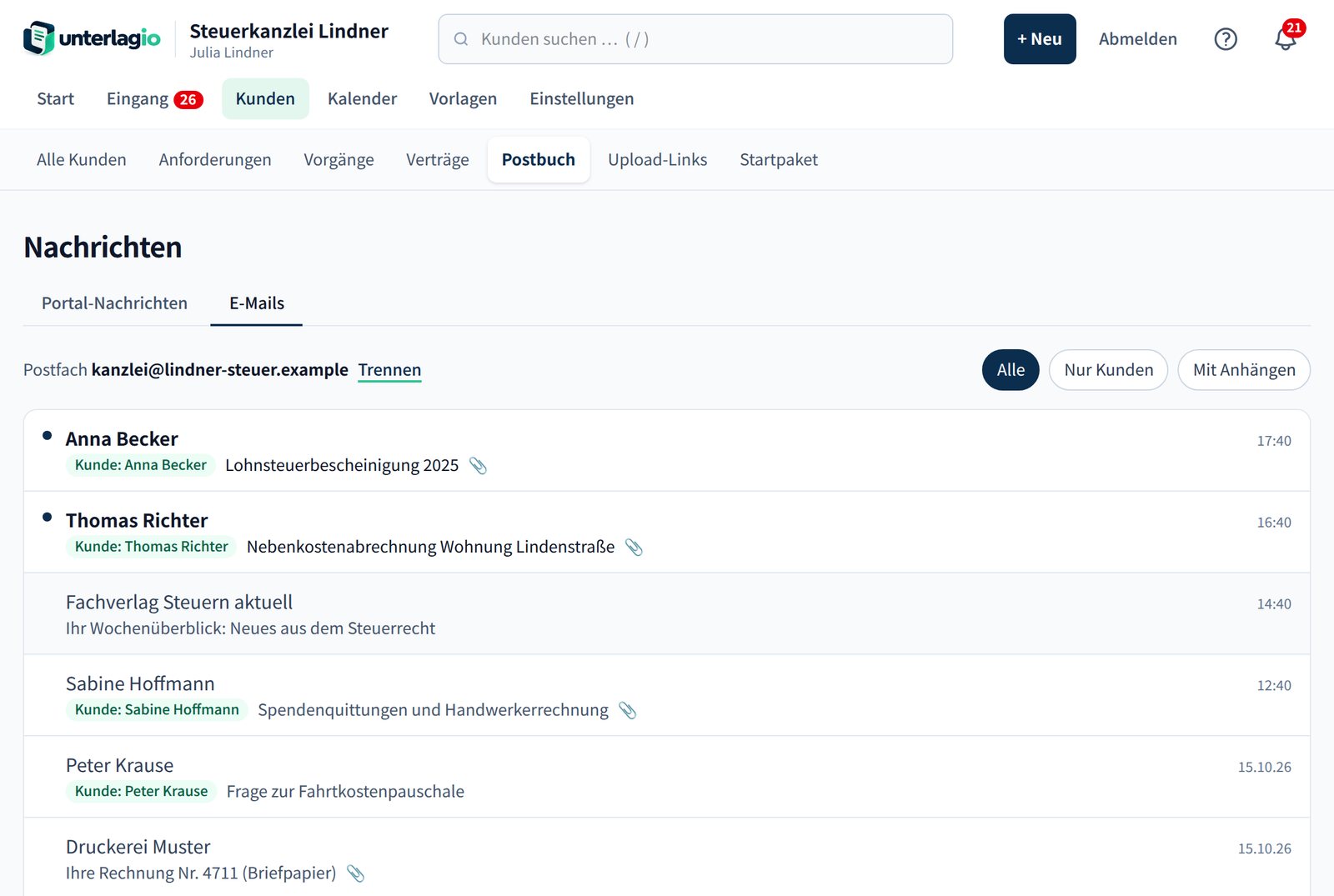Open the email from Thomas Richter
Image resolution: width=1334 pixels, height=896 pixels.
(x=667, y=533)
